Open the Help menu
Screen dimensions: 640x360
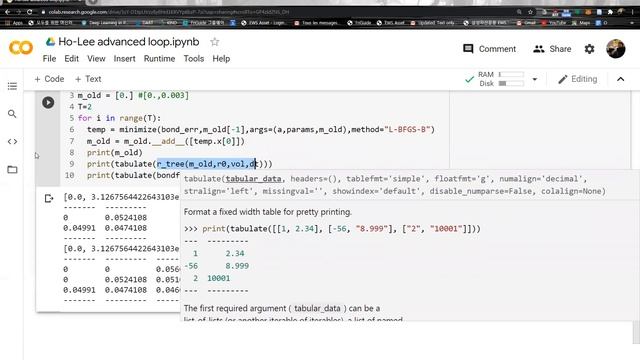coord(221,59)
